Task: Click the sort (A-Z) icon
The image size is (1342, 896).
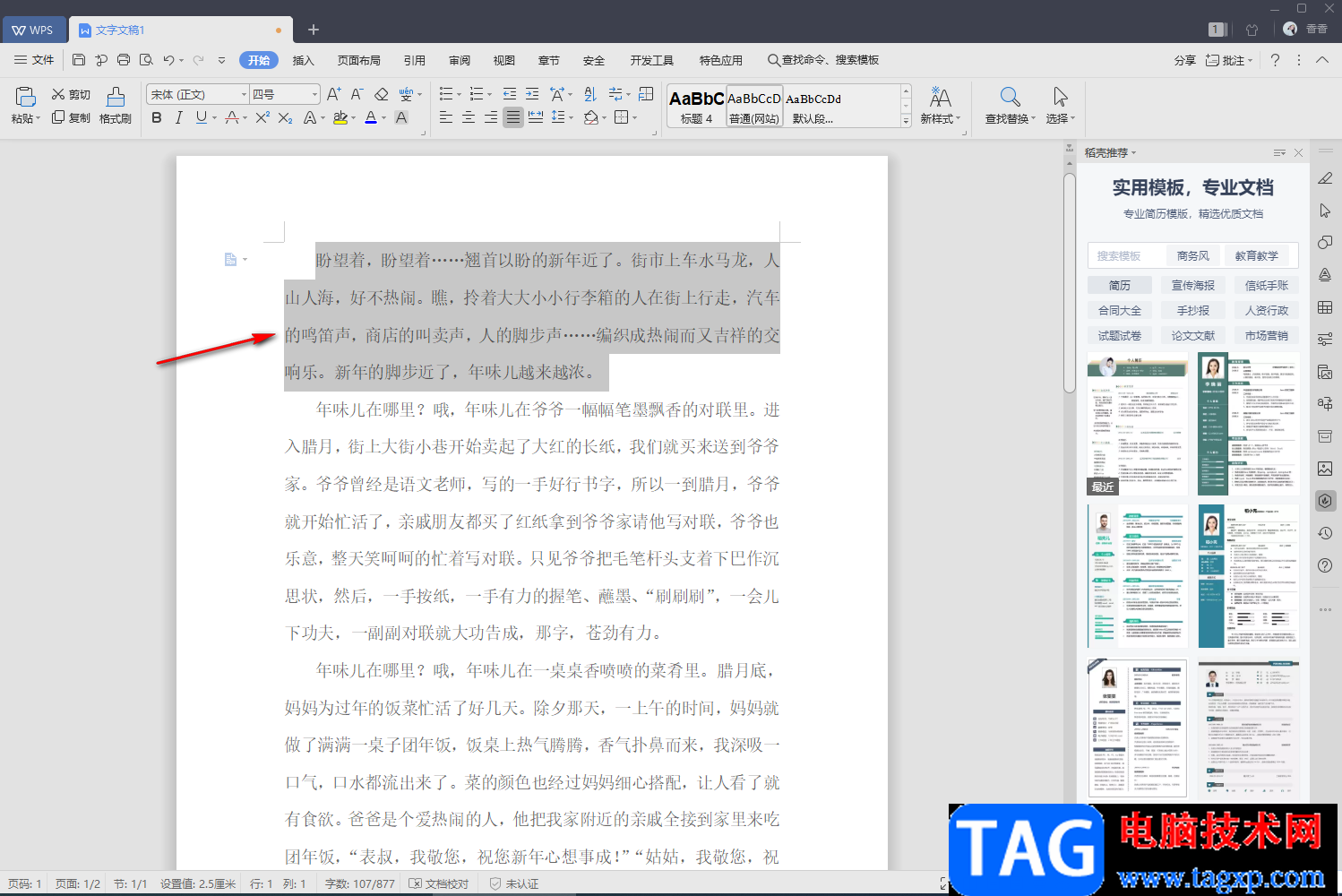Action: [x=589, y=94]
